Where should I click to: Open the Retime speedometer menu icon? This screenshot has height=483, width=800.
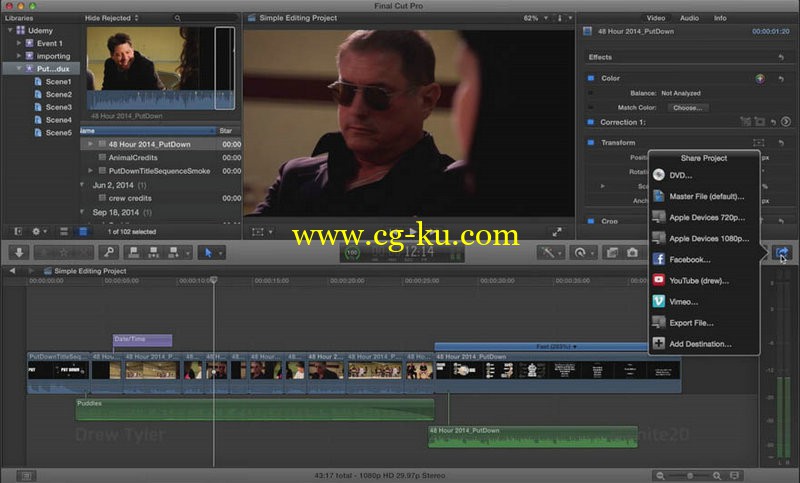click(x=580, y=252)
